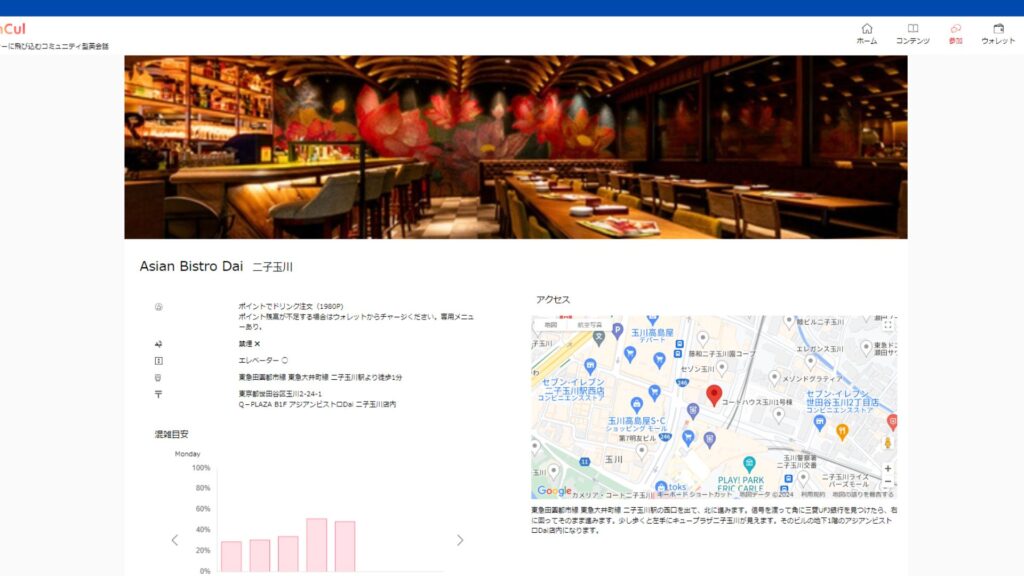Click the restaurant interior banner photo
The height and width of the screenshot is (576, 1024).
(516, 147)
